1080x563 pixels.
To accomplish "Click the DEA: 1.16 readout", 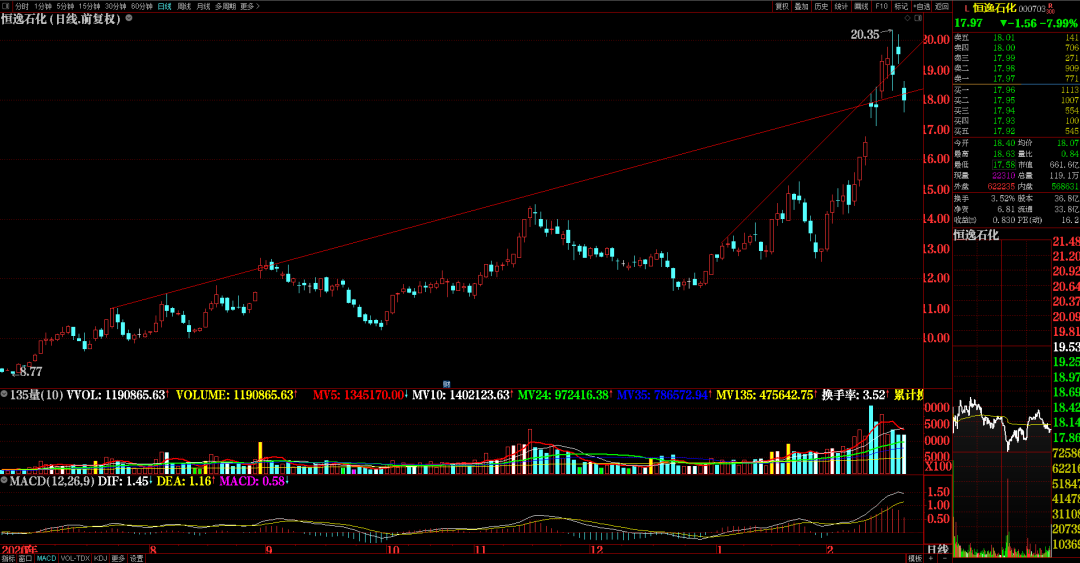I will click(183, 481).
